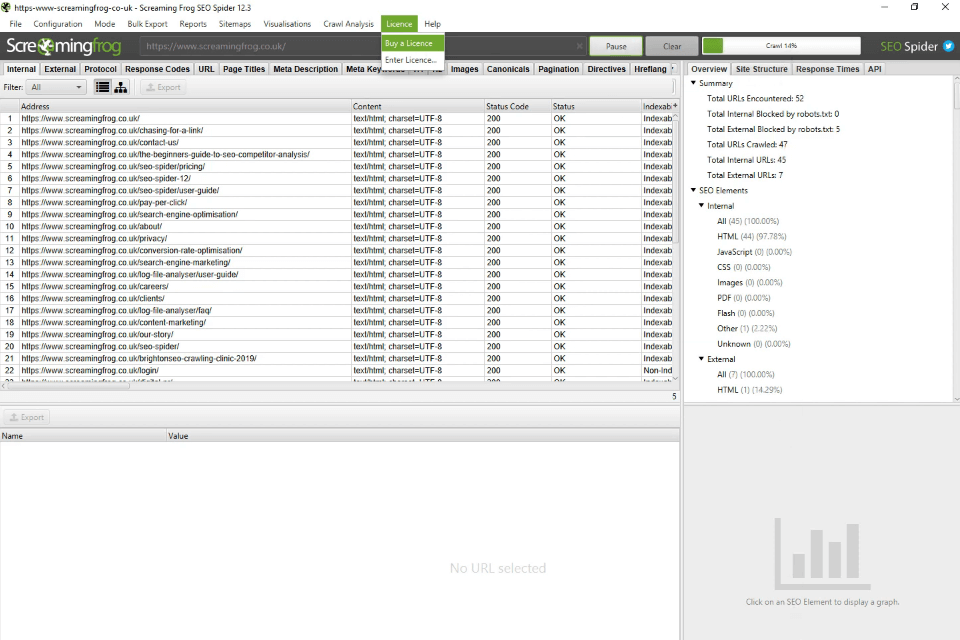The height and width of the screenshot is (640, 960).
Task: Export the lower details pane
Action: 27,417
